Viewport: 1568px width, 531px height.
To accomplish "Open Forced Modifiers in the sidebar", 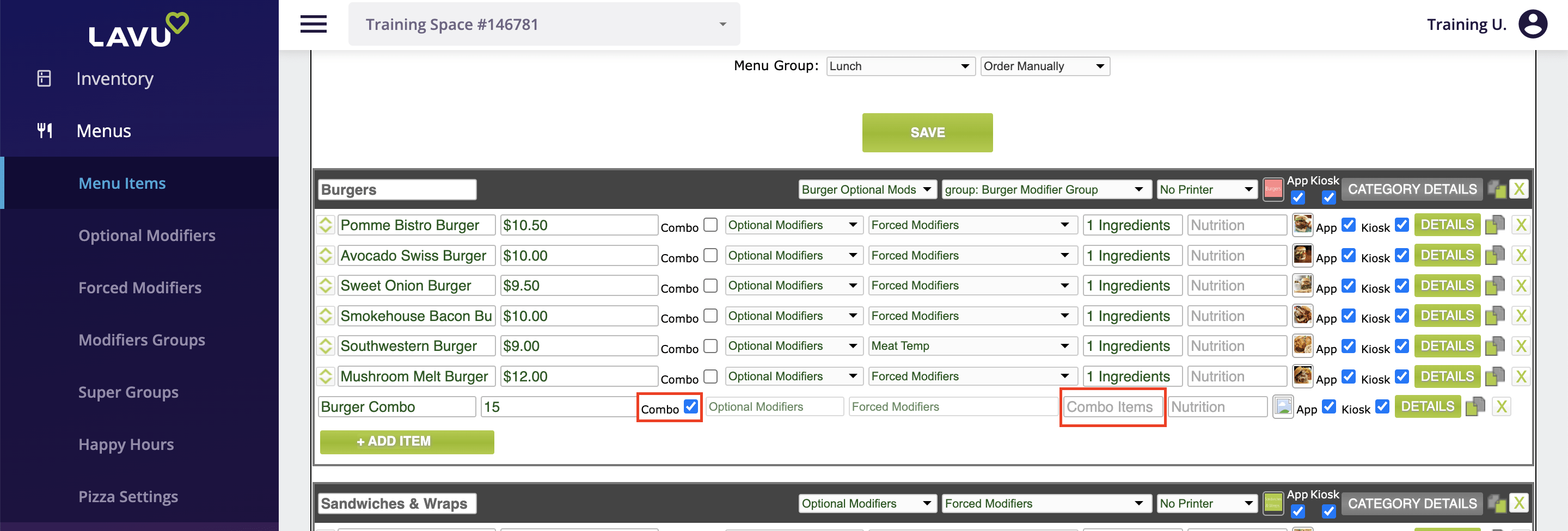I will 139,288.
